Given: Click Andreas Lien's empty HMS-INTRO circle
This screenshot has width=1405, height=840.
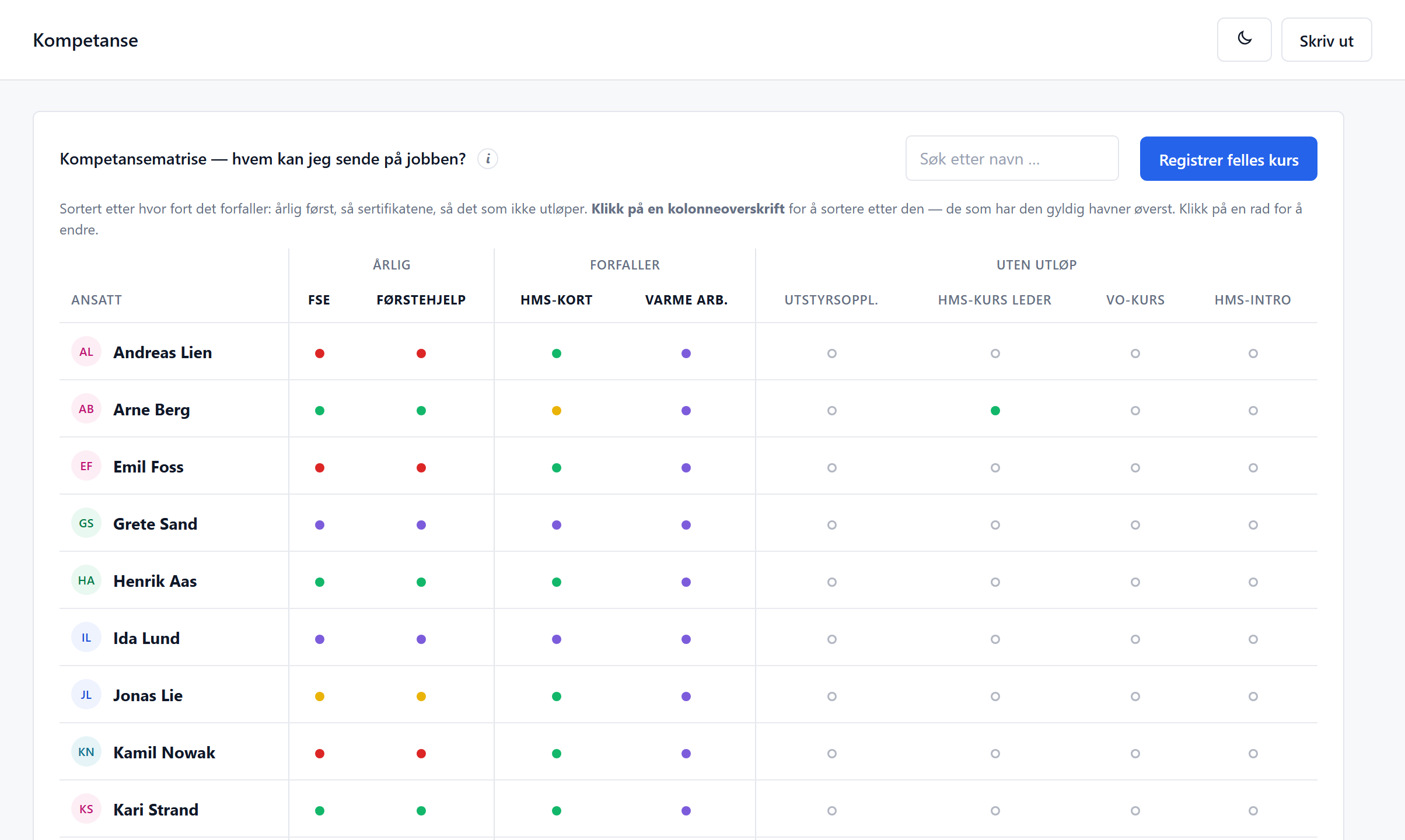Looking at the screenshot, I should 1253,353.
